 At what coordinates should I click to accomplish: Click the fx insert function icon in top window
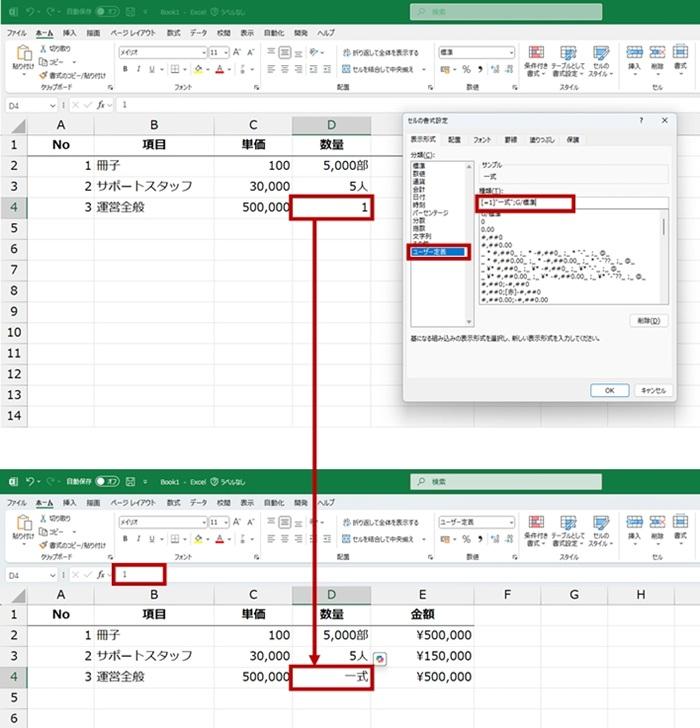point(101,105)
